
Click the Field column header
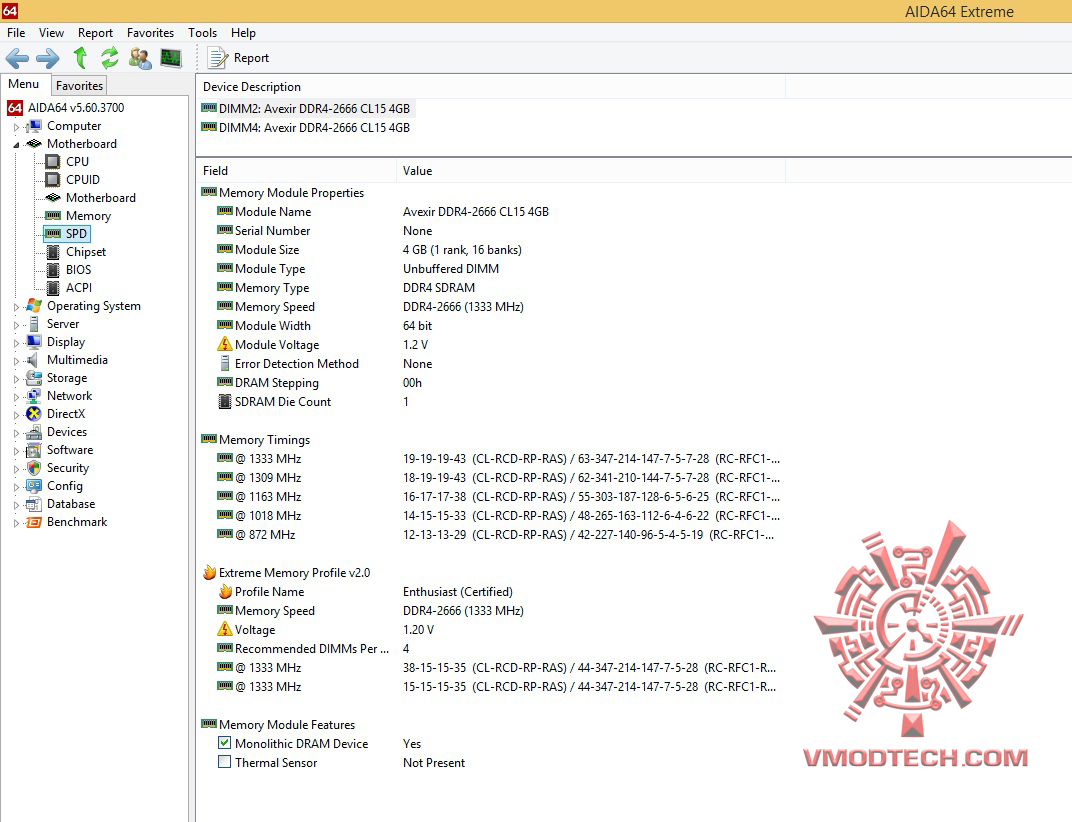[x=296, y=171]
